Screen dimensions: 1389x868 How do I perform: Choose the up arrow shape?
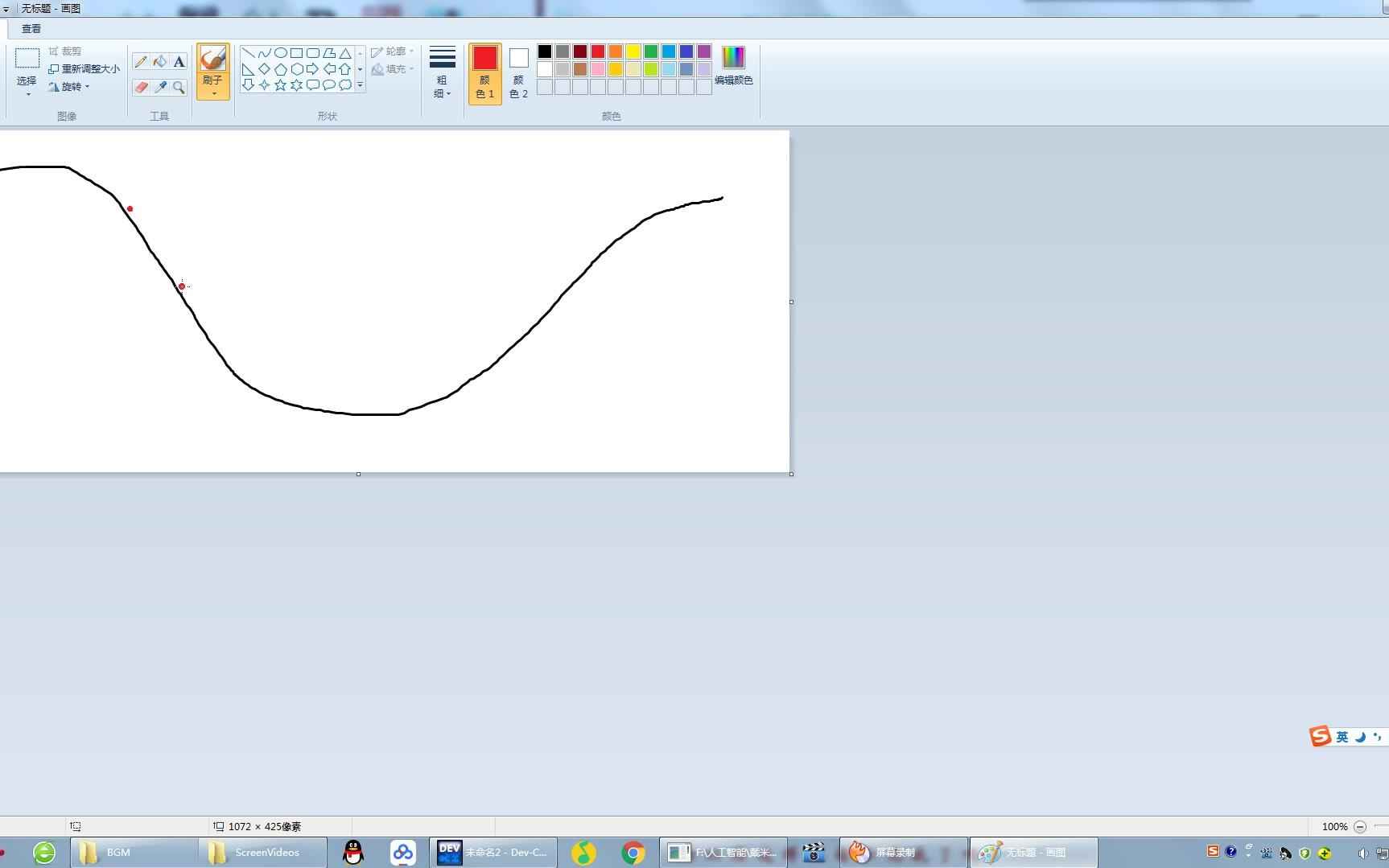click(x=344, y=69)
